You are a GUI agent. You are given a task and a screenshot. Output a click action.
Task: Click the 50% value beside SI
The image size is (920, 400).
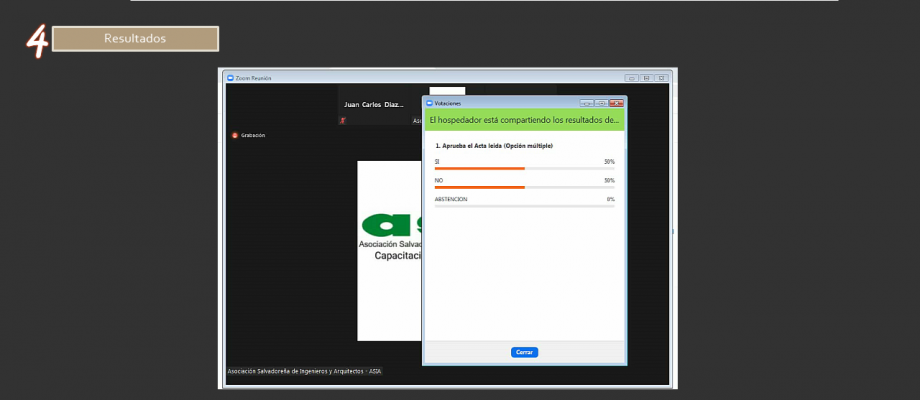point(610,161)
